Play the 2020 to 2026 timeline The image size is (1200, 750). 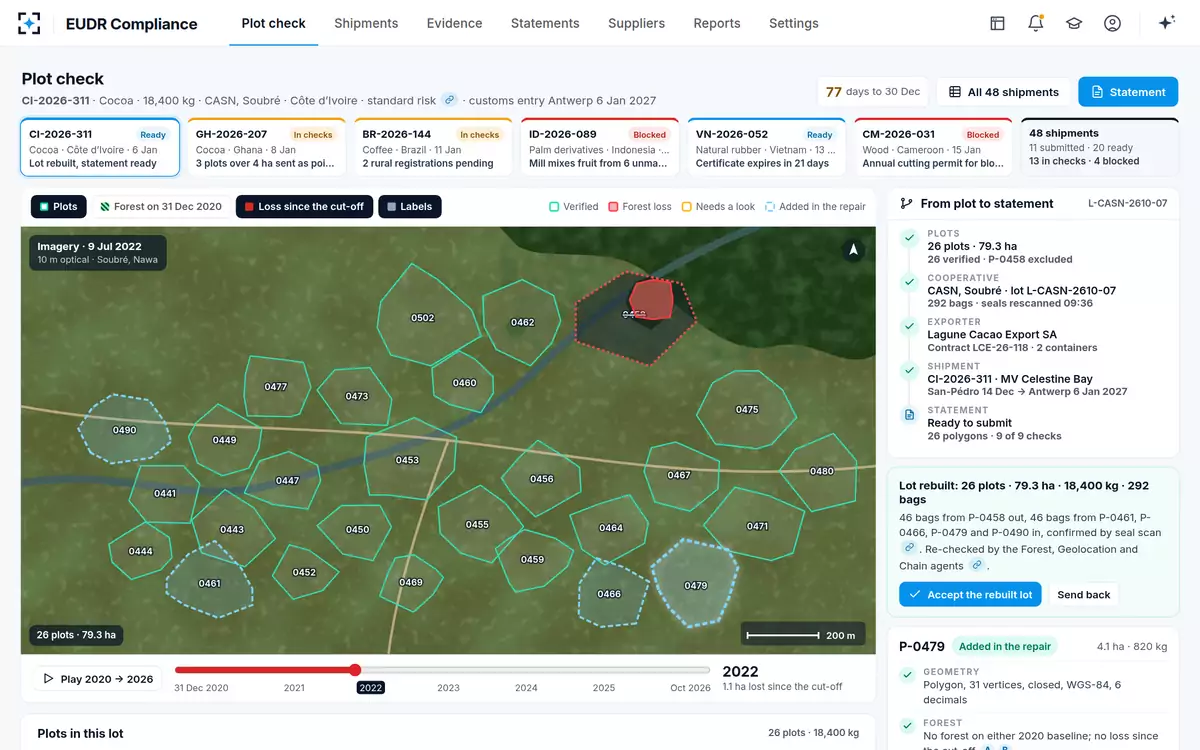pos(98,679)
